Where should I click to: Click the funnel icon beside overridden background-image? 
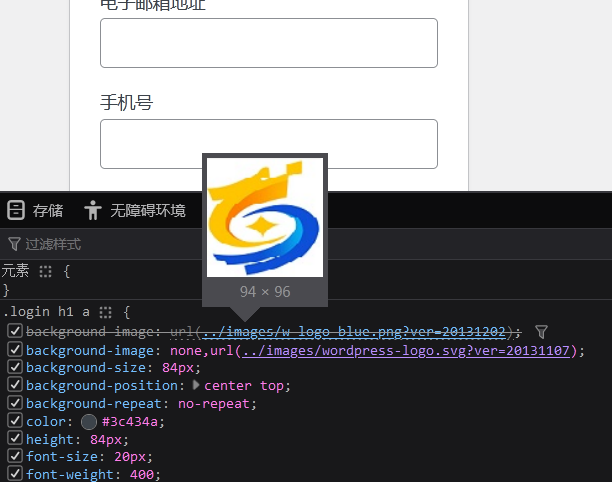coord(541,332)
